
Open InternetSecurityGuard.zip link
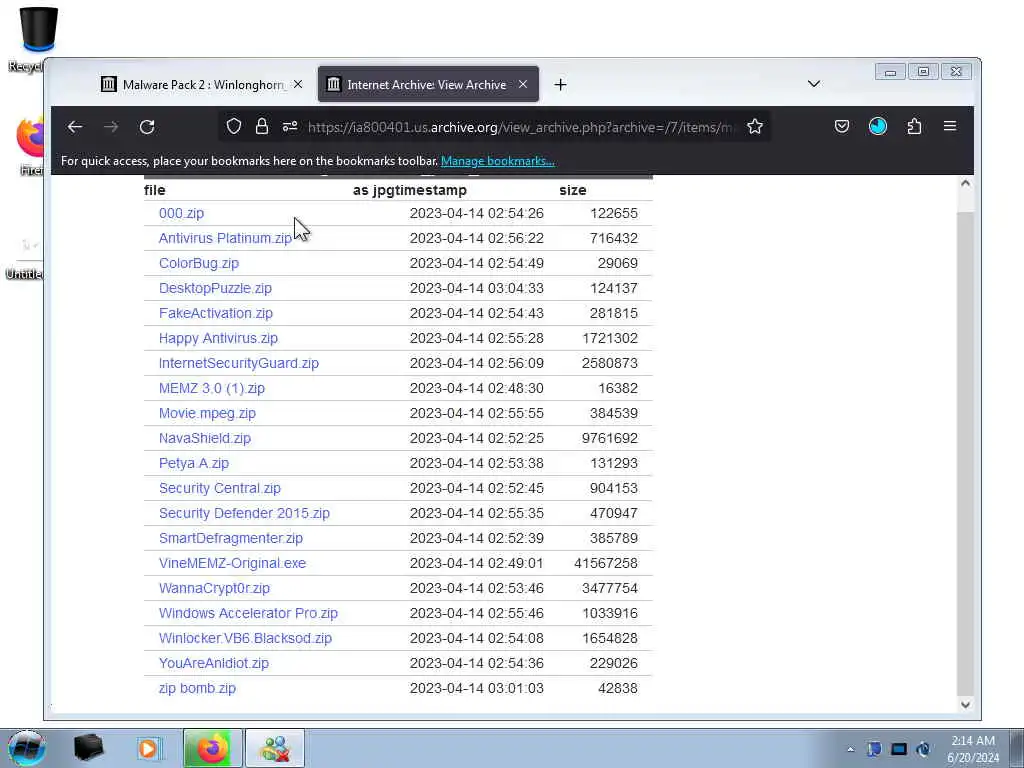(238, 363)
